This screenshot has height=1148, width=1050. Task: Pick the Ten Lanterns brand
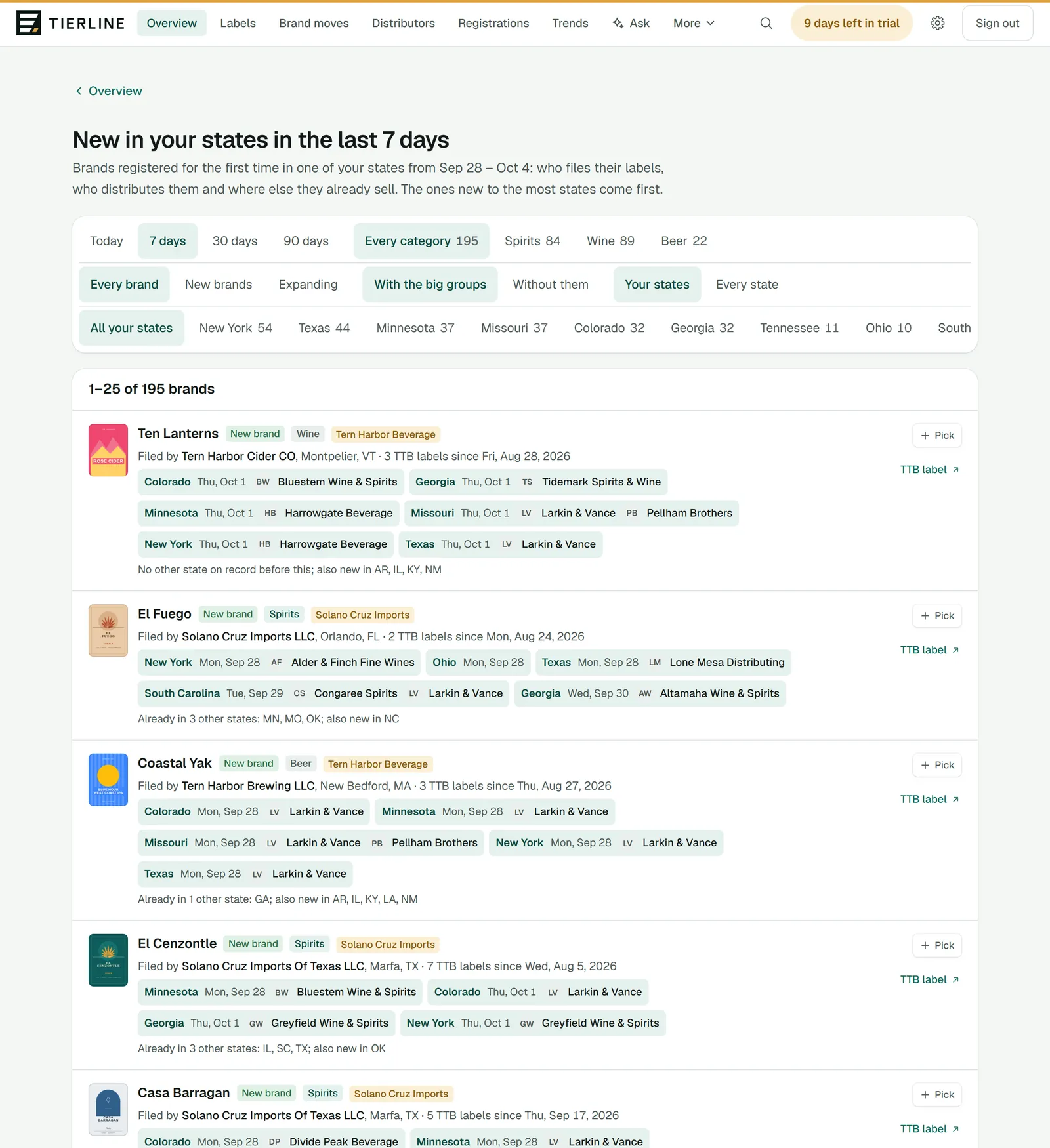click(937, 436)
